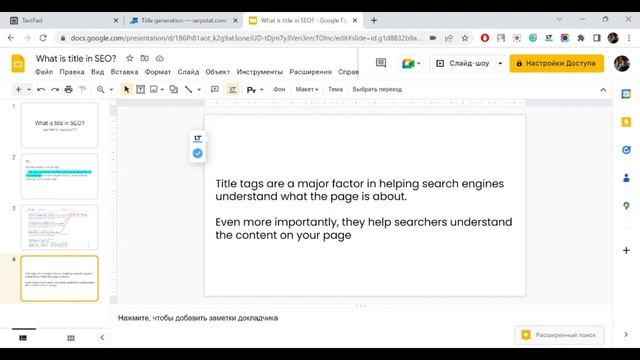Viewport: 640px width, 360px height.
Task: Print the presentation with the printer icon
Action: (x=68, y=89)
